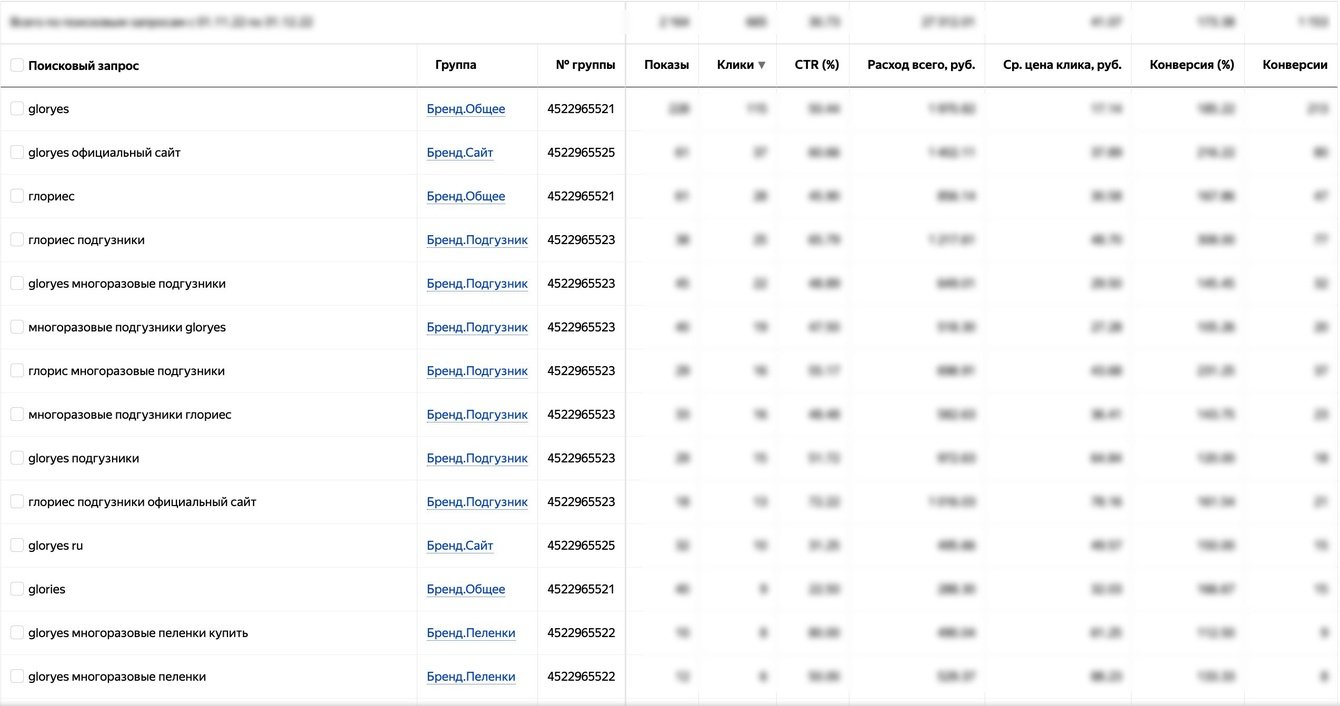Check gloryes многоразовые пеленки купить row
The width and height of the screenshot is (1340, 706).
17,632
